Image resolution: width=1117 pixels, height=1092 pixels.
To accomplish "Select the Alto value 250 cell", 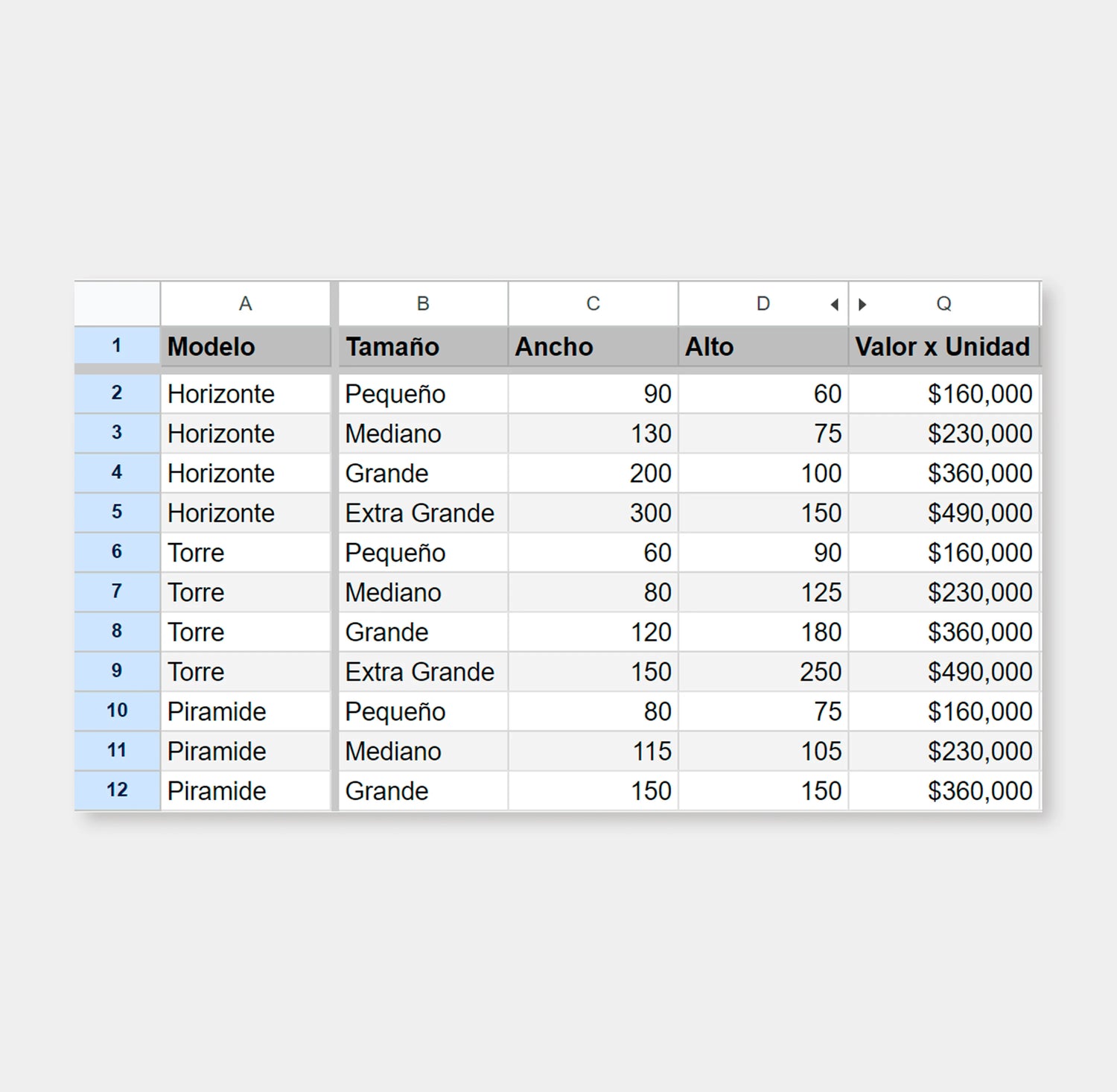I will pos(763,672).
